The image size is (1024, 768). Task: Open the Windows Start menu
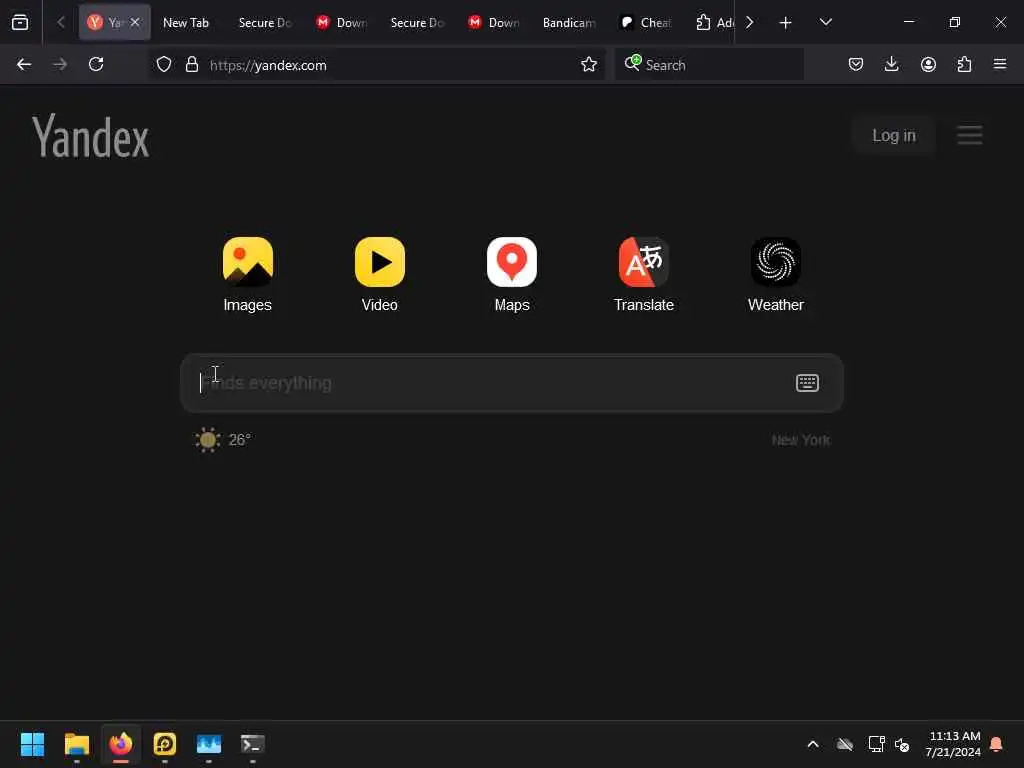(32, 744)
